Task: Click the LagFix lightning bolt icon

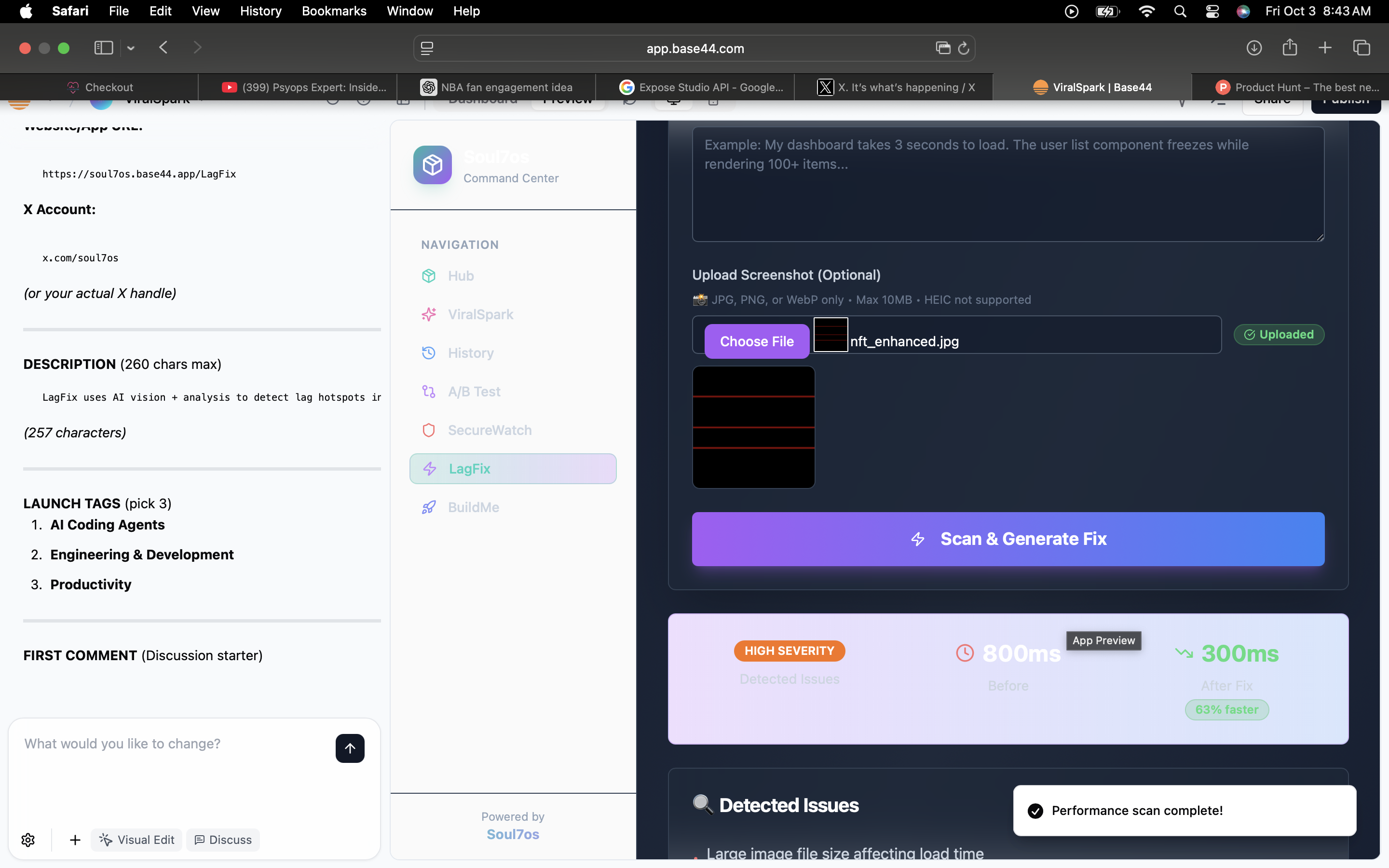Action: [429, 468]
